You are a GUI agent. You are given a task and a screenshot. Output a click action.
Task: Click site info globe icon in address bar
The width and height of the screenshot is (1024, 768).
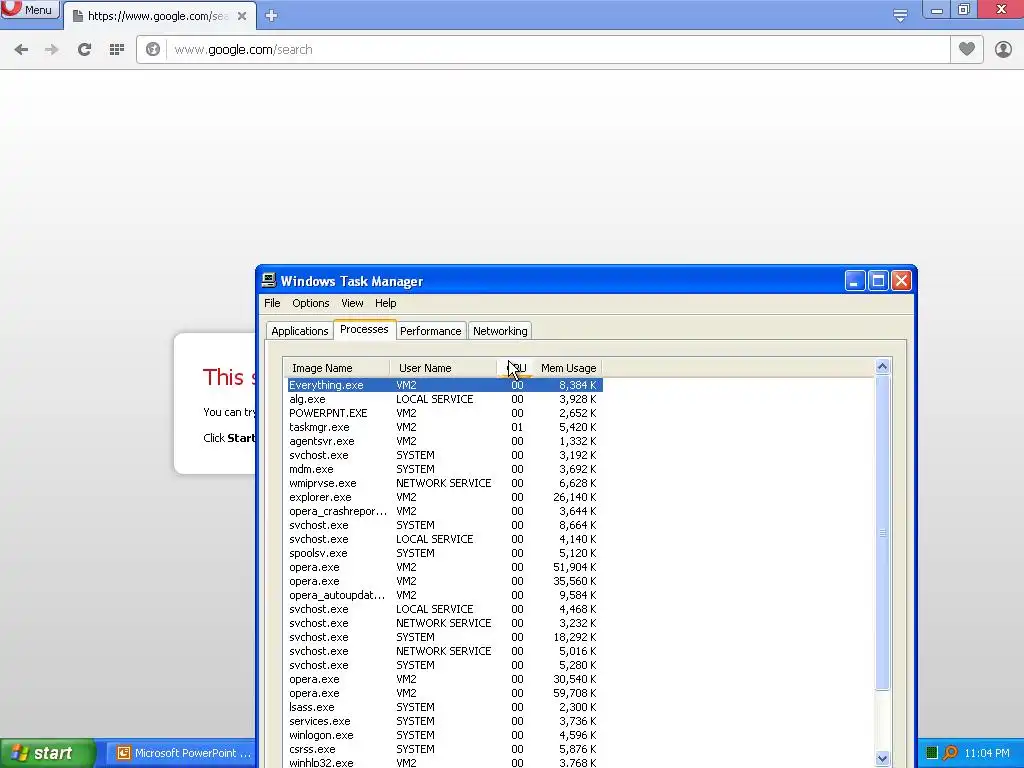153,50
